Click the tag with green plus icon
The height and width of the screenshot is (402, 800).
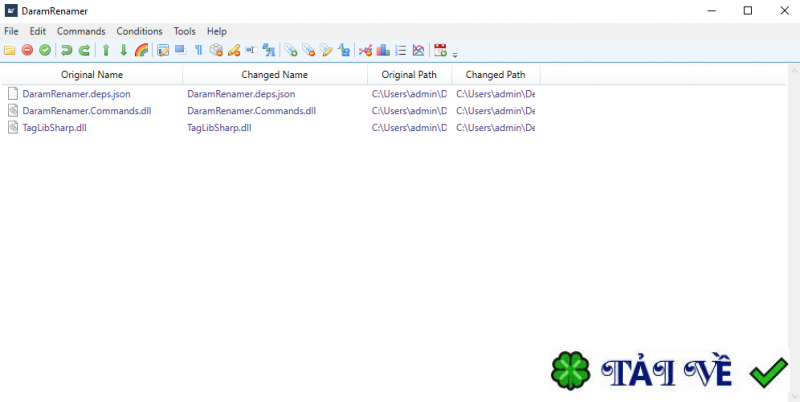291,50
